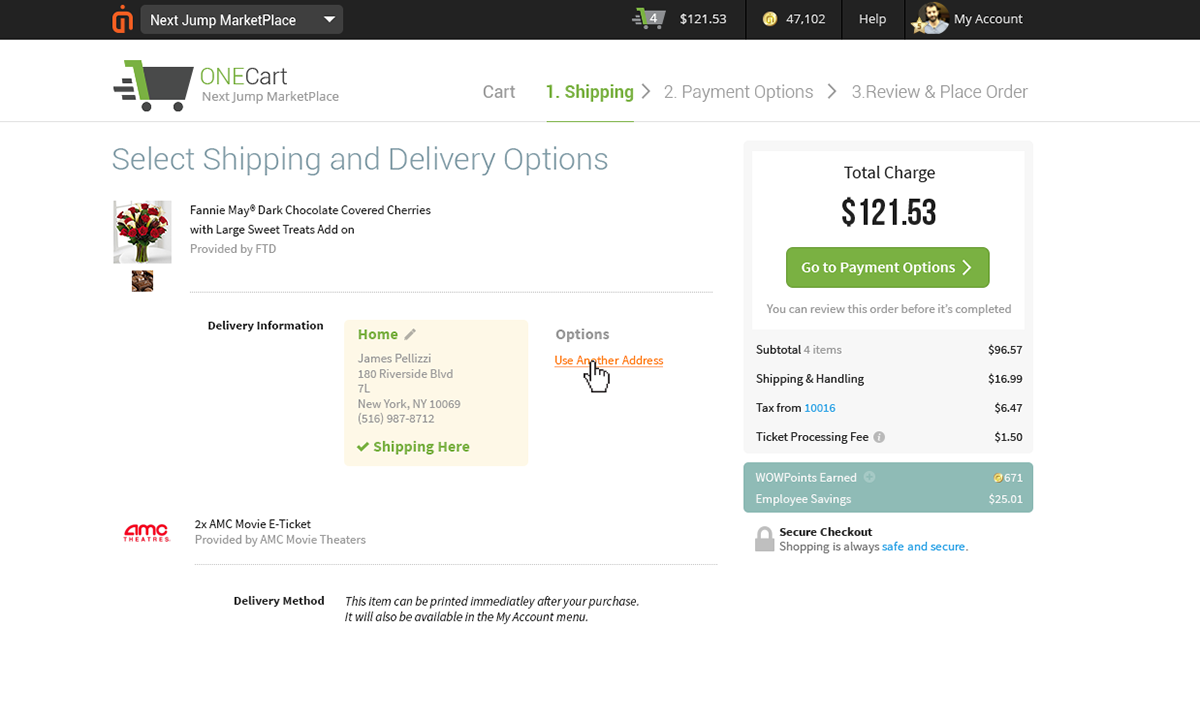Click the secure checkout padlock icon
This screenshot has height=721, width=1200.
pos(764,539)
